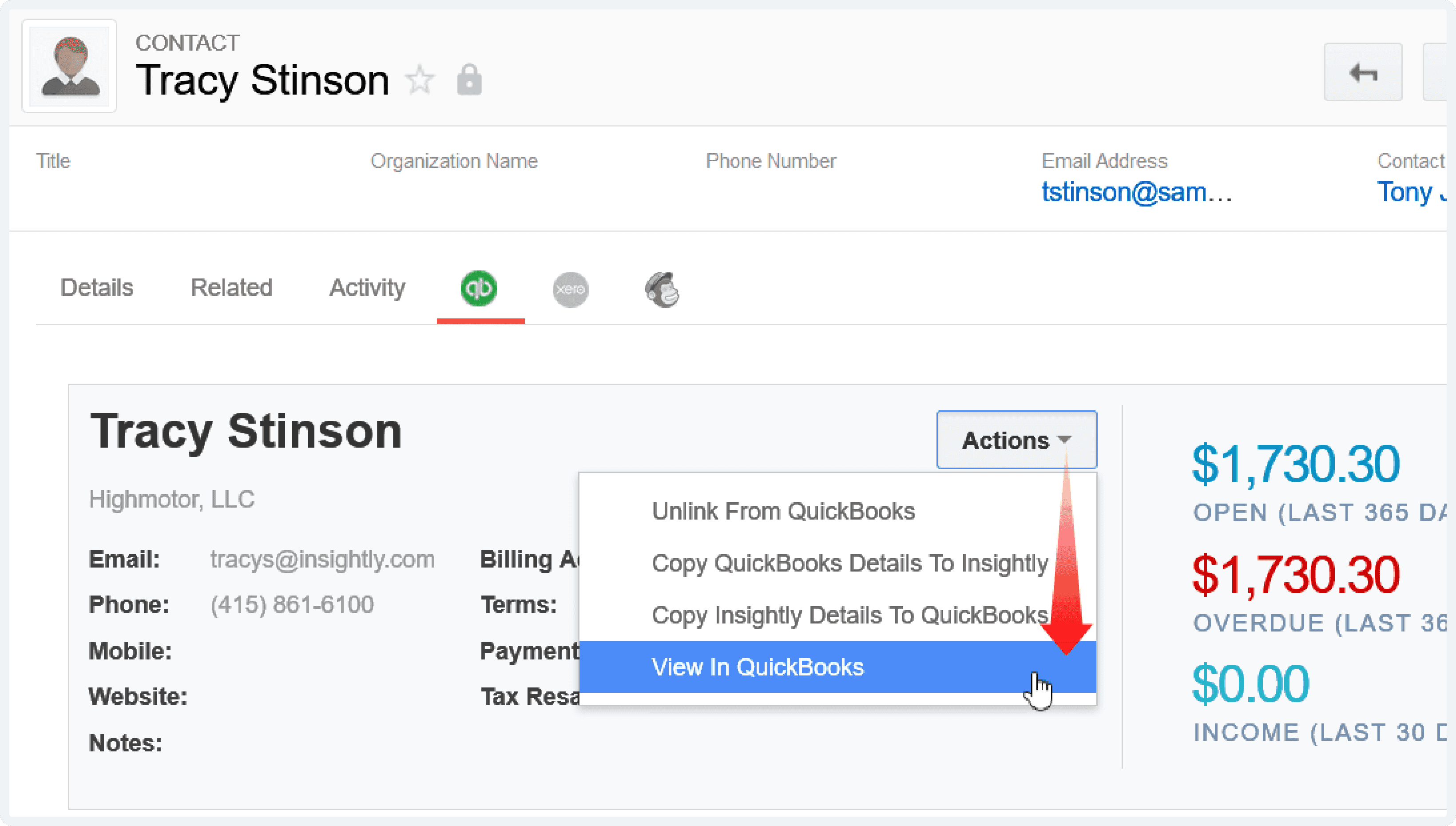Click the contact avatar picture
Viewport: 1456px width, 826px height.
coord(70,66)
